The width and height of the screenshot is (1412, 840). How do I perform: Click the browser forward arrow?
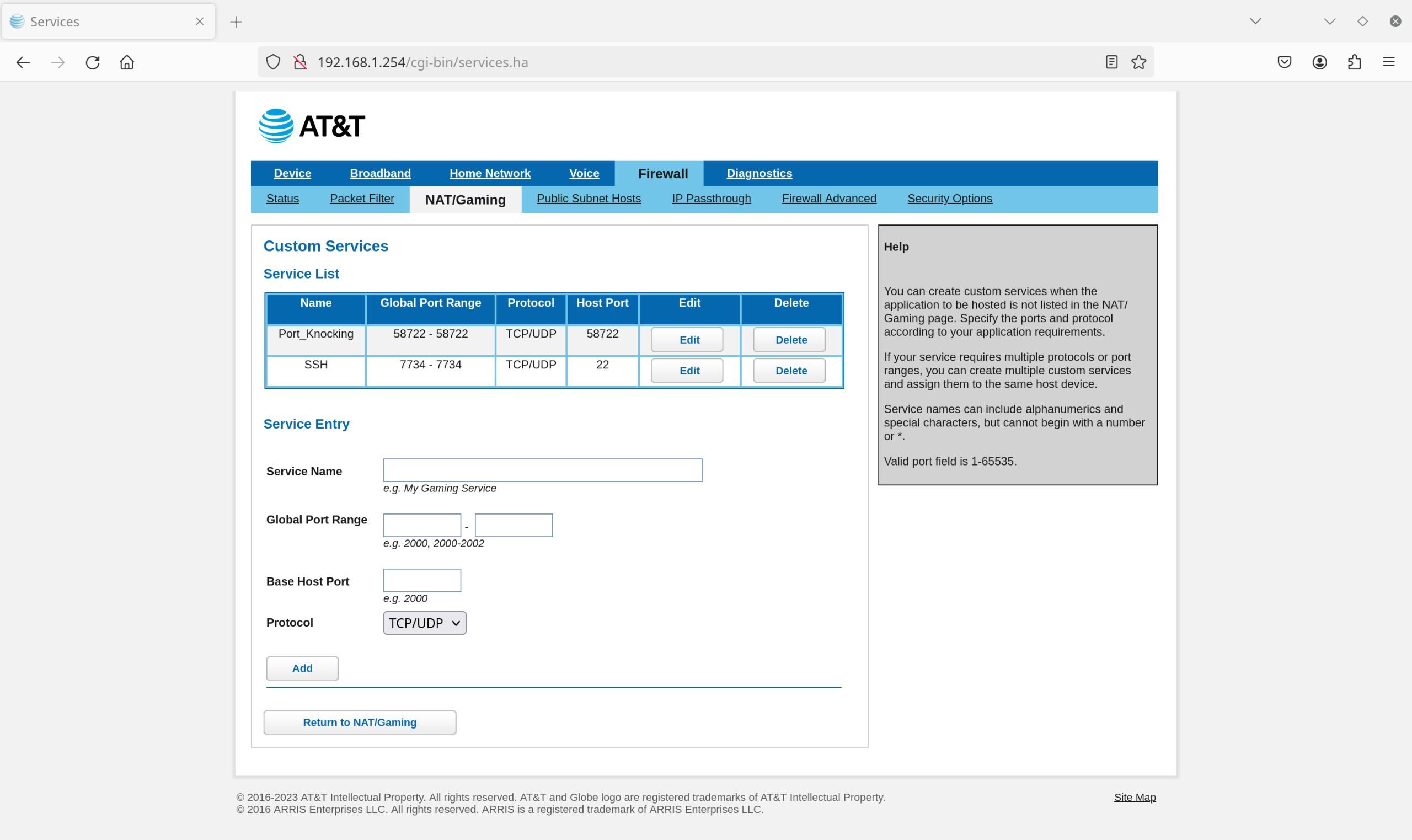[x=58, y=62]
